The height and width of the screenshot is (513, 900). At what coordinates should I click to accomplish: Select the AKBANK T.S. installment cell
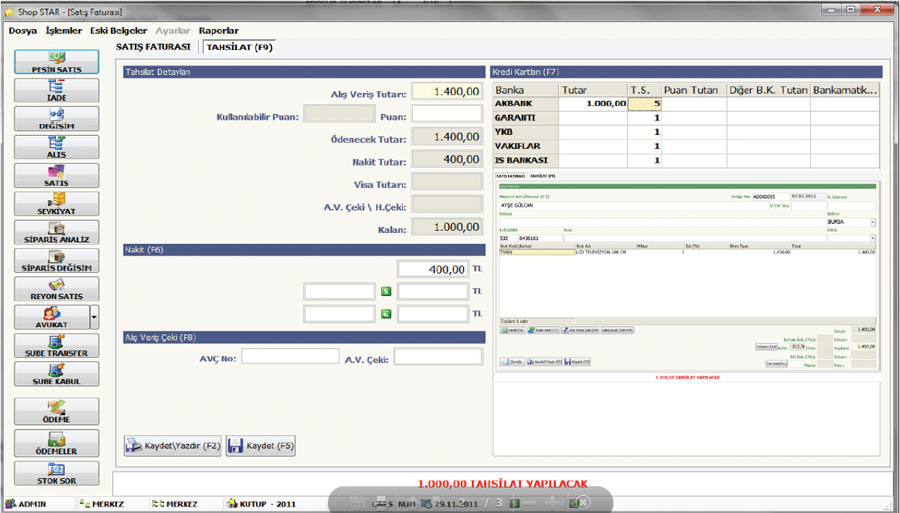pos(645,104)
